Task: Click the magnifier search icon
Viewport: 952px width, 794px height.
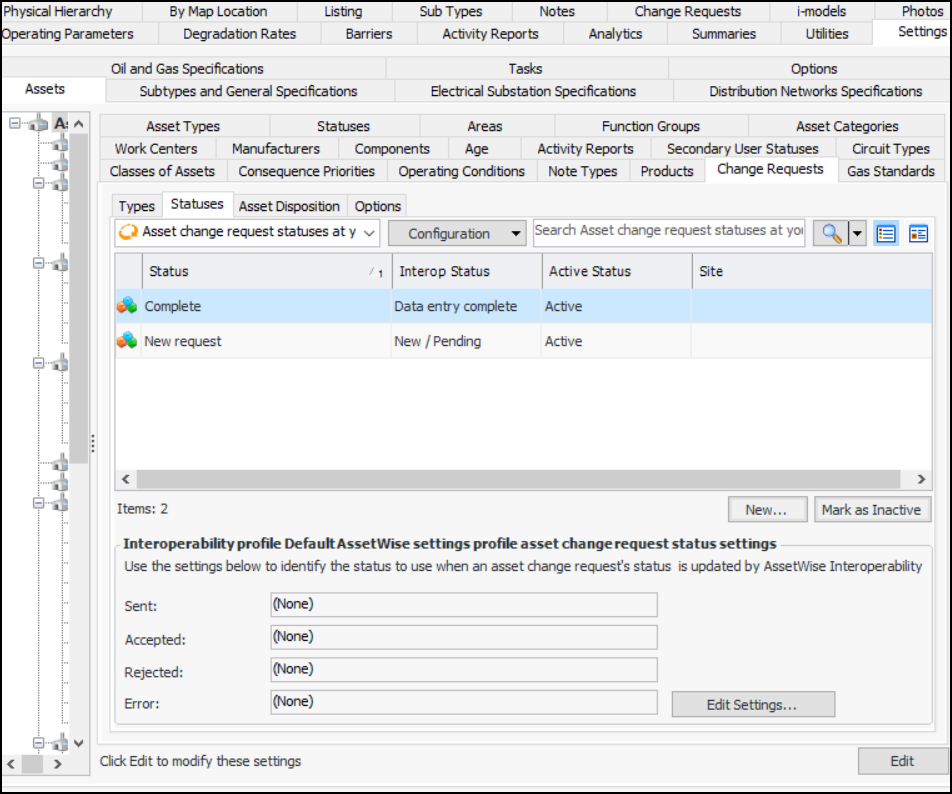Action: click(830, 233)
